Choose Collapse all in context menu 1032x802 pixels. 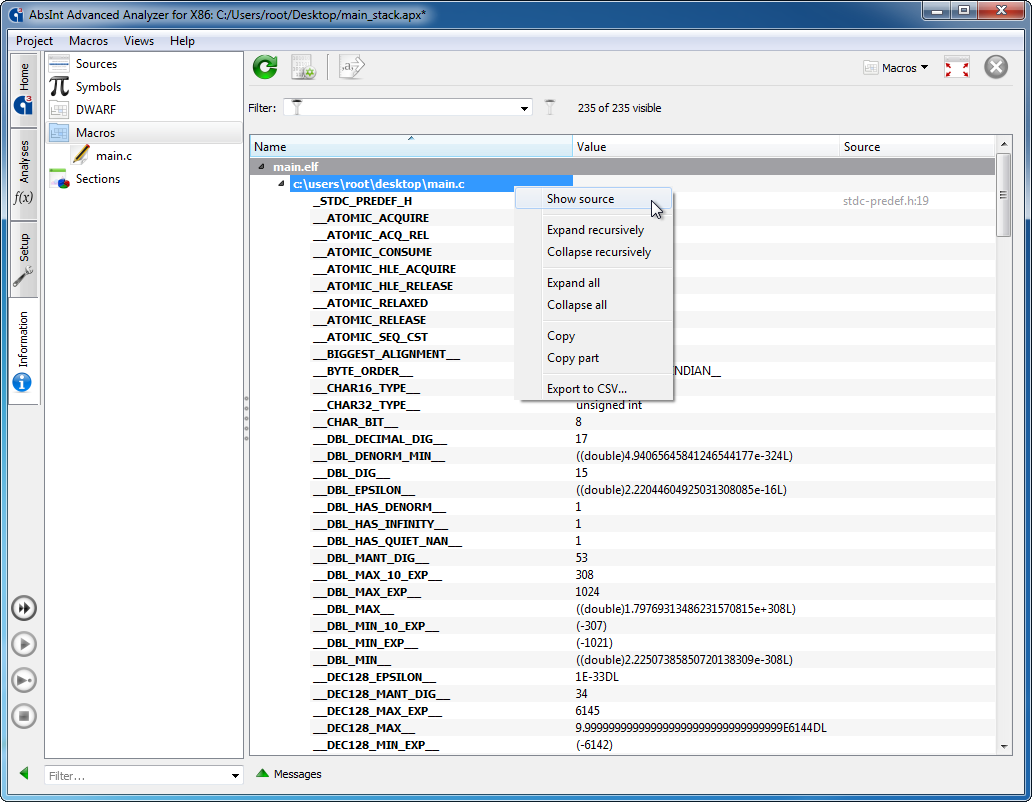(594, 305)
